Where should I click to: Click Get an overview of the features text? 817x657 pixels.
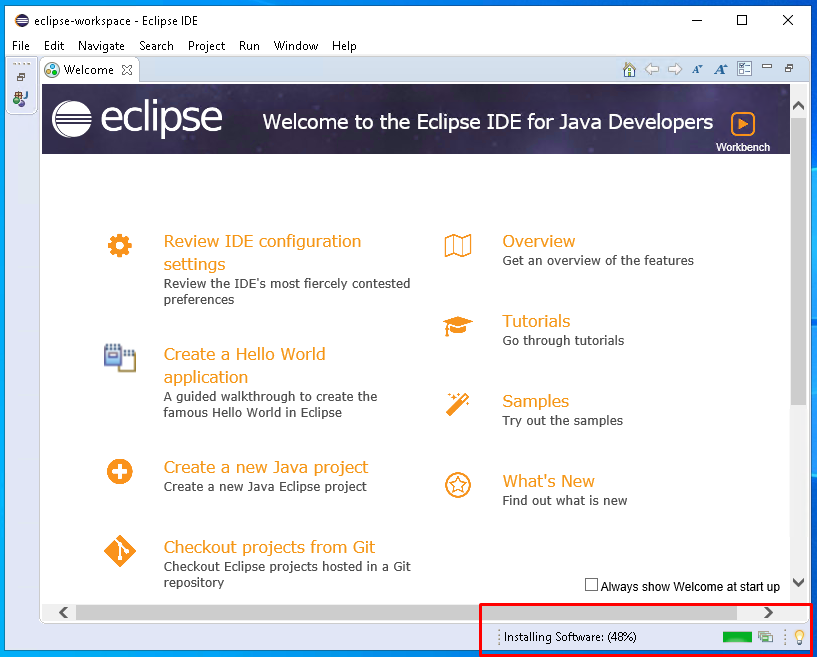click(x=598, y=261)
